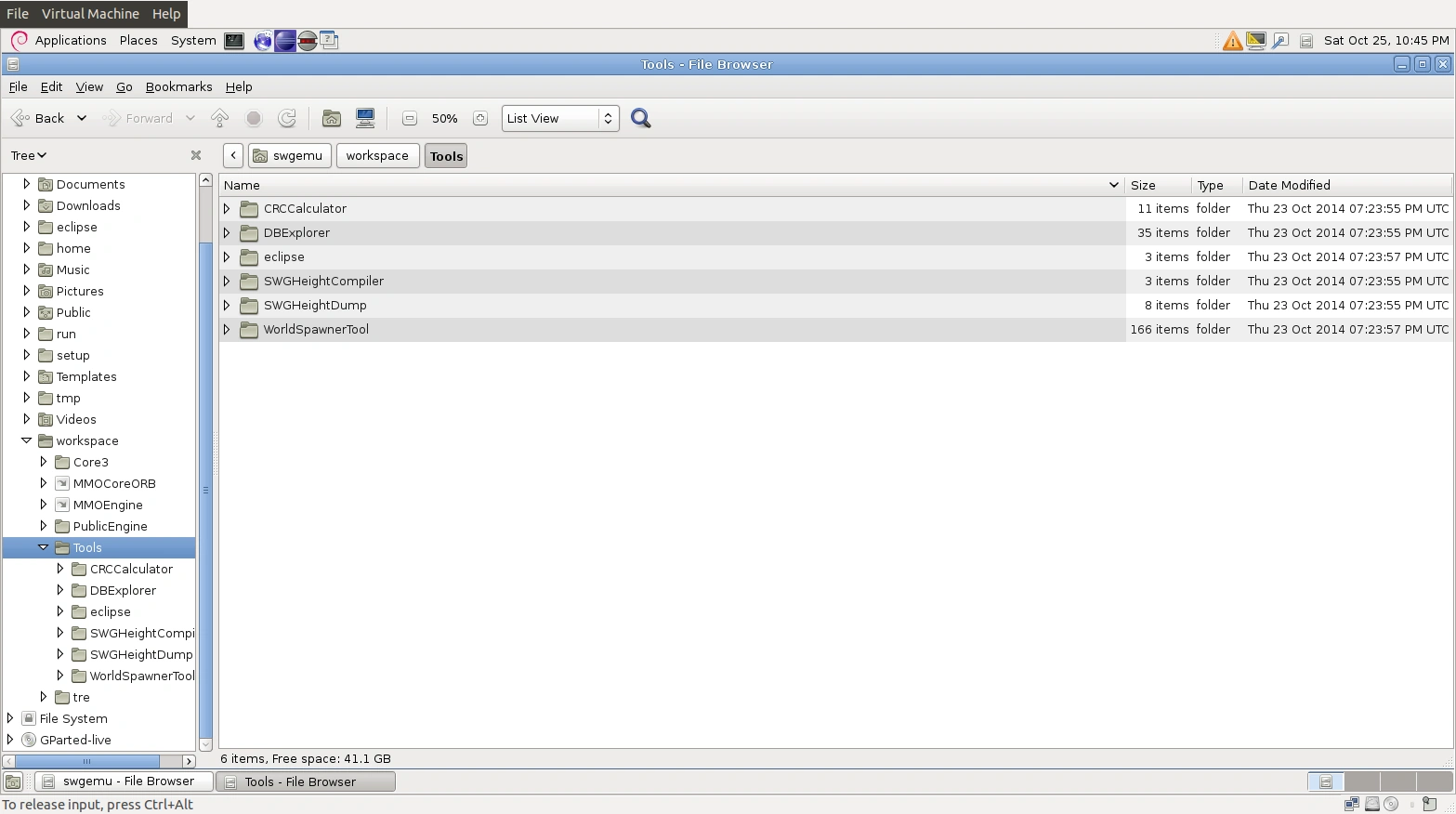1456x814 pixels.
Task: Switch to the second workspace
Action: [1361, 781]
